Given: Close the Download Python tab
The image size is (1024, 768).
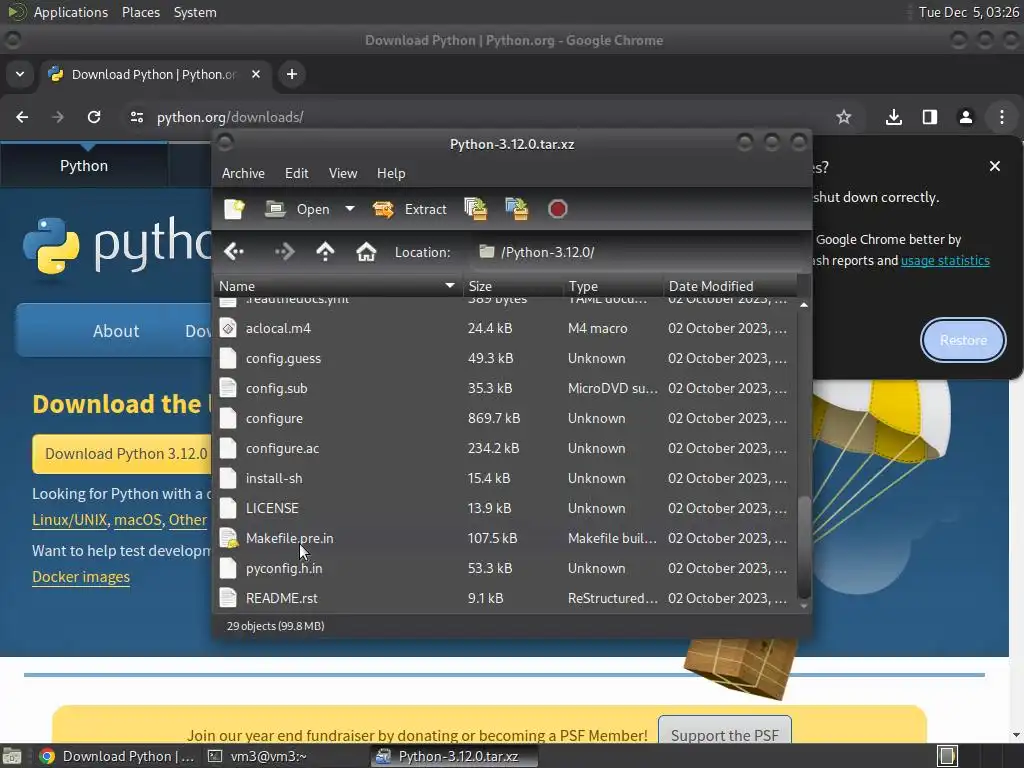Looking at the screenshot, I should point(256,74).
